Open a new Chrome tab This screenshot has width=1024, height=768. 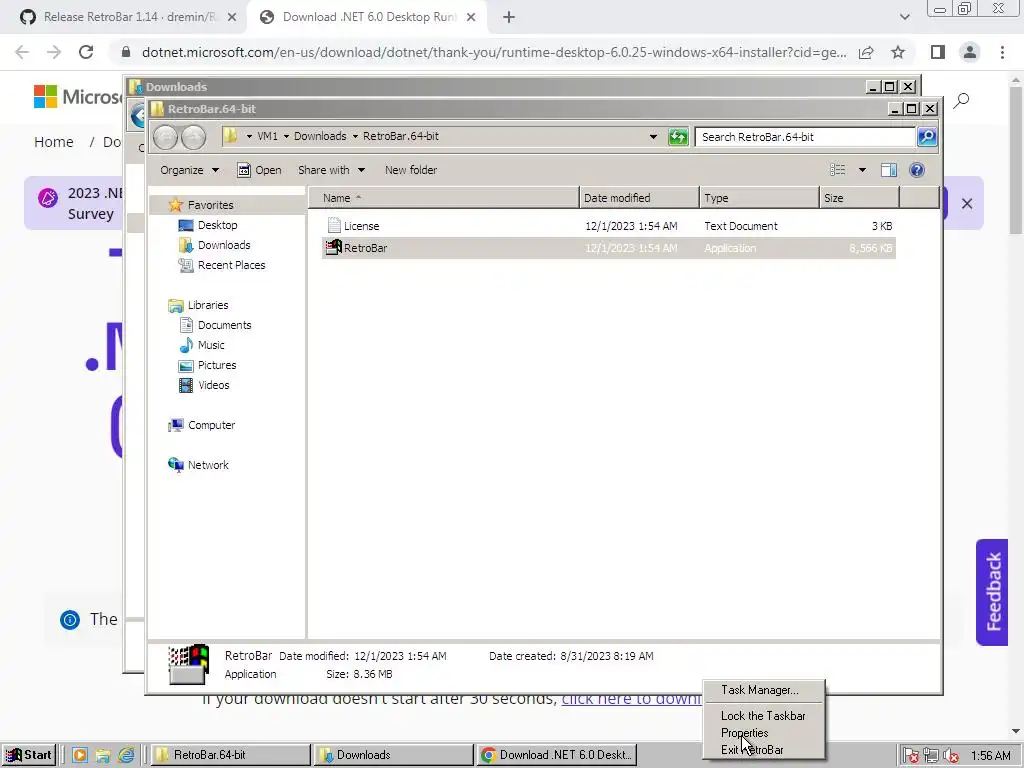(509, 18)
